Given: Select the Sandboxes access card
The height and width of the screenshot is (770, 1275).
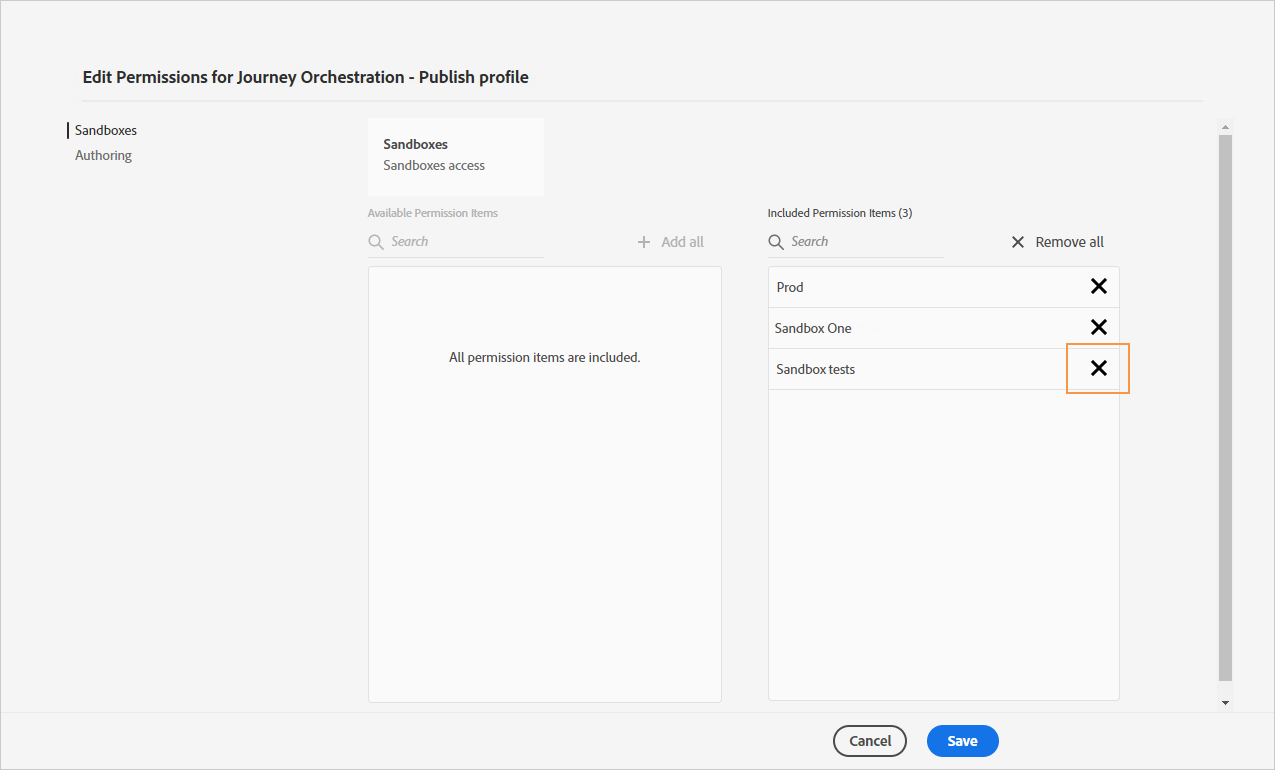Looking at the screenshot, I should (x=455, y=156).
